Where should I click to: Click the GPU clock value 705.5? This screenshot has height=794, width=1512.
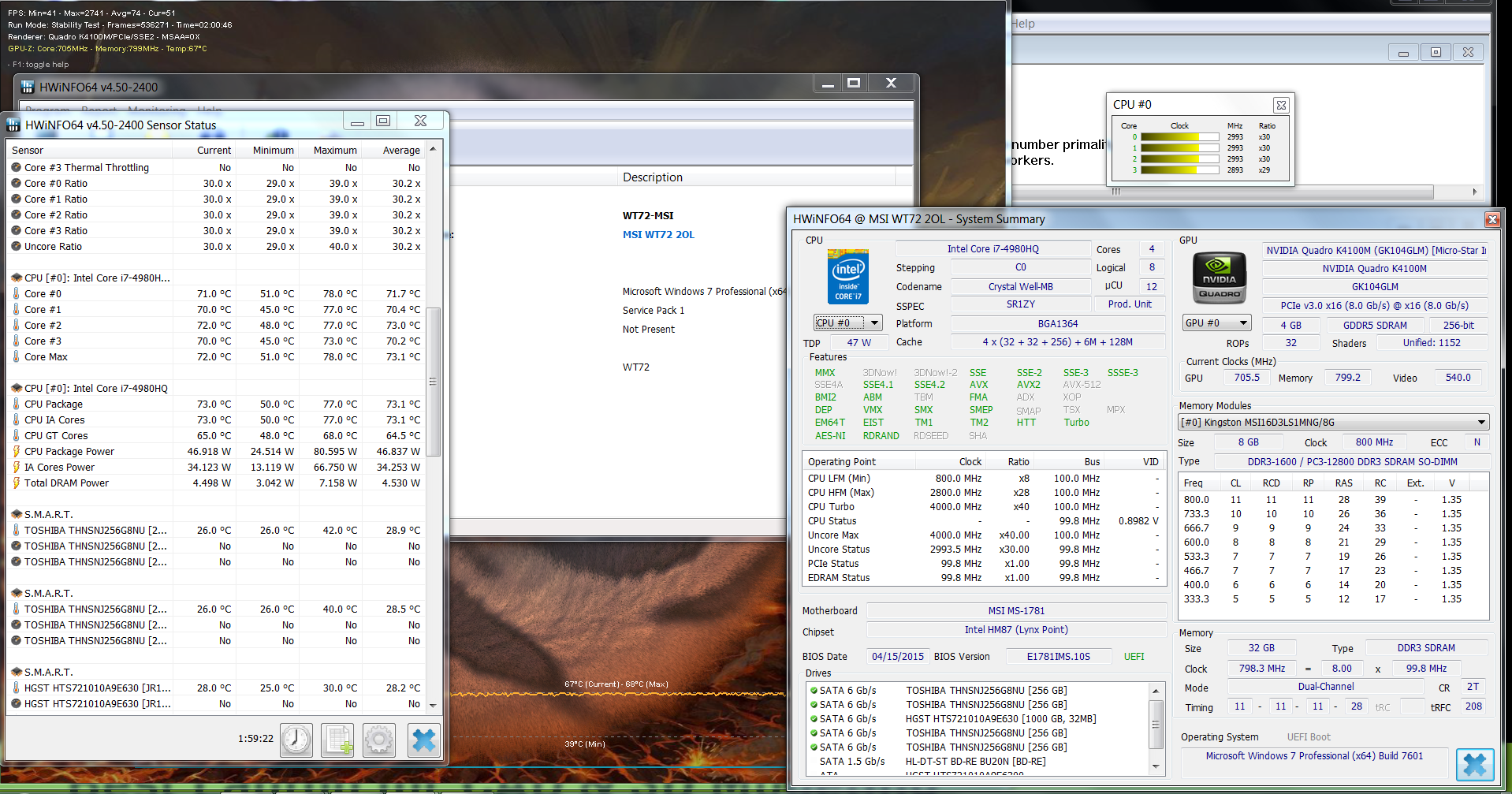[1246, 378]
